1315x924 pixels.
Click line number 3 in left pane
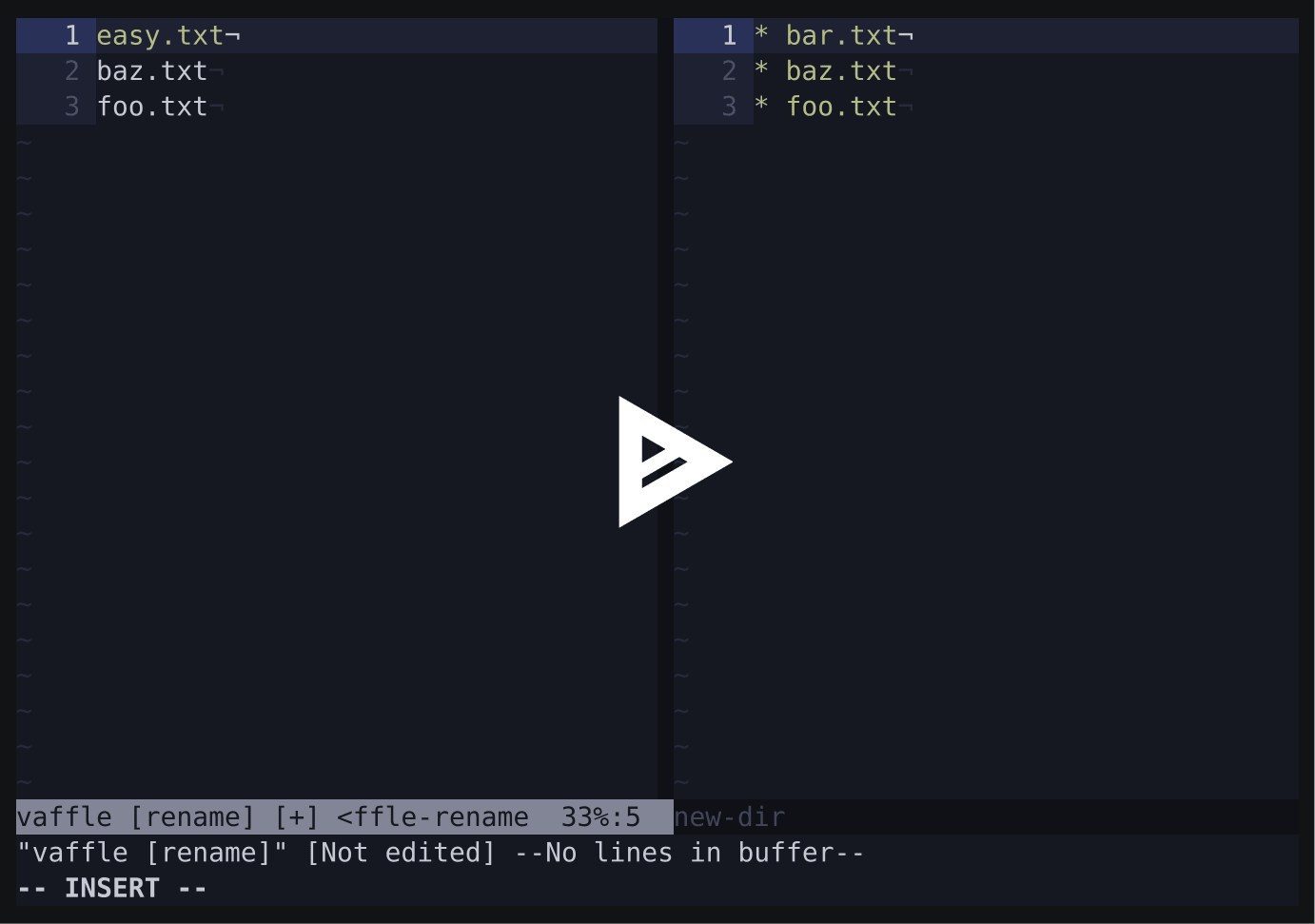point(71,107)
